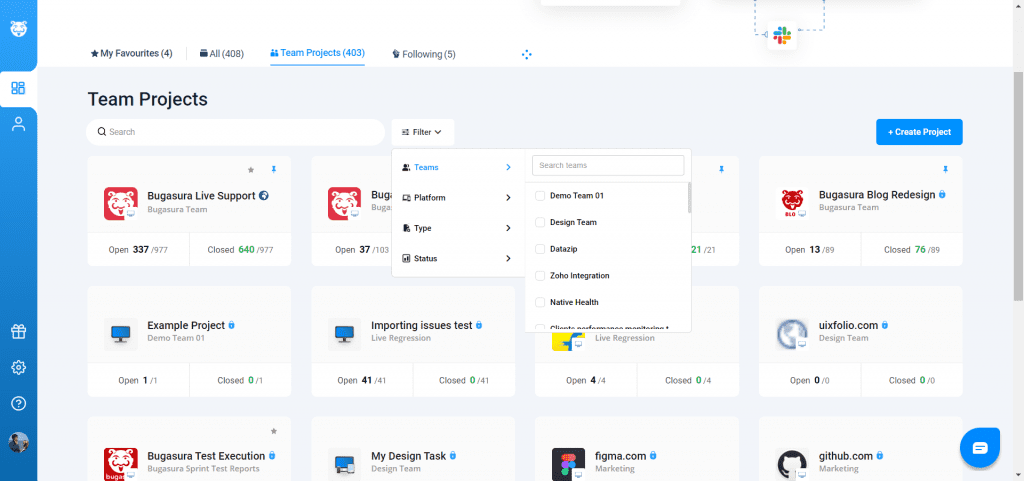Open the Filter dropdown
Image resolution: width=1024 pixels, height=481 pixels.
coord(423,132)
